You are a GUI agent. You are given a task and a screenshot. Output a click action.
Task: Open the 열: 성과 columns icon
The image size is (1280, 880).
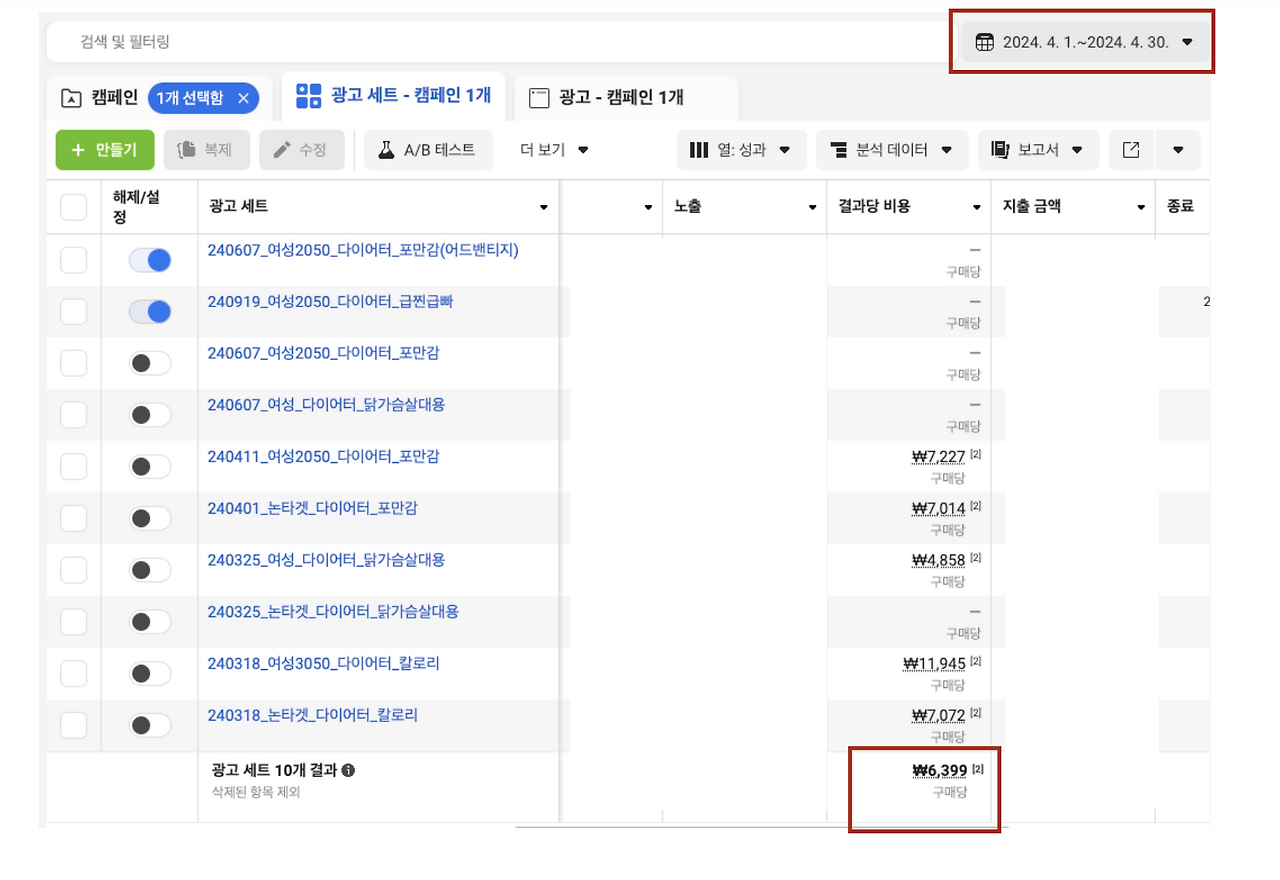[x=700, y=149]
